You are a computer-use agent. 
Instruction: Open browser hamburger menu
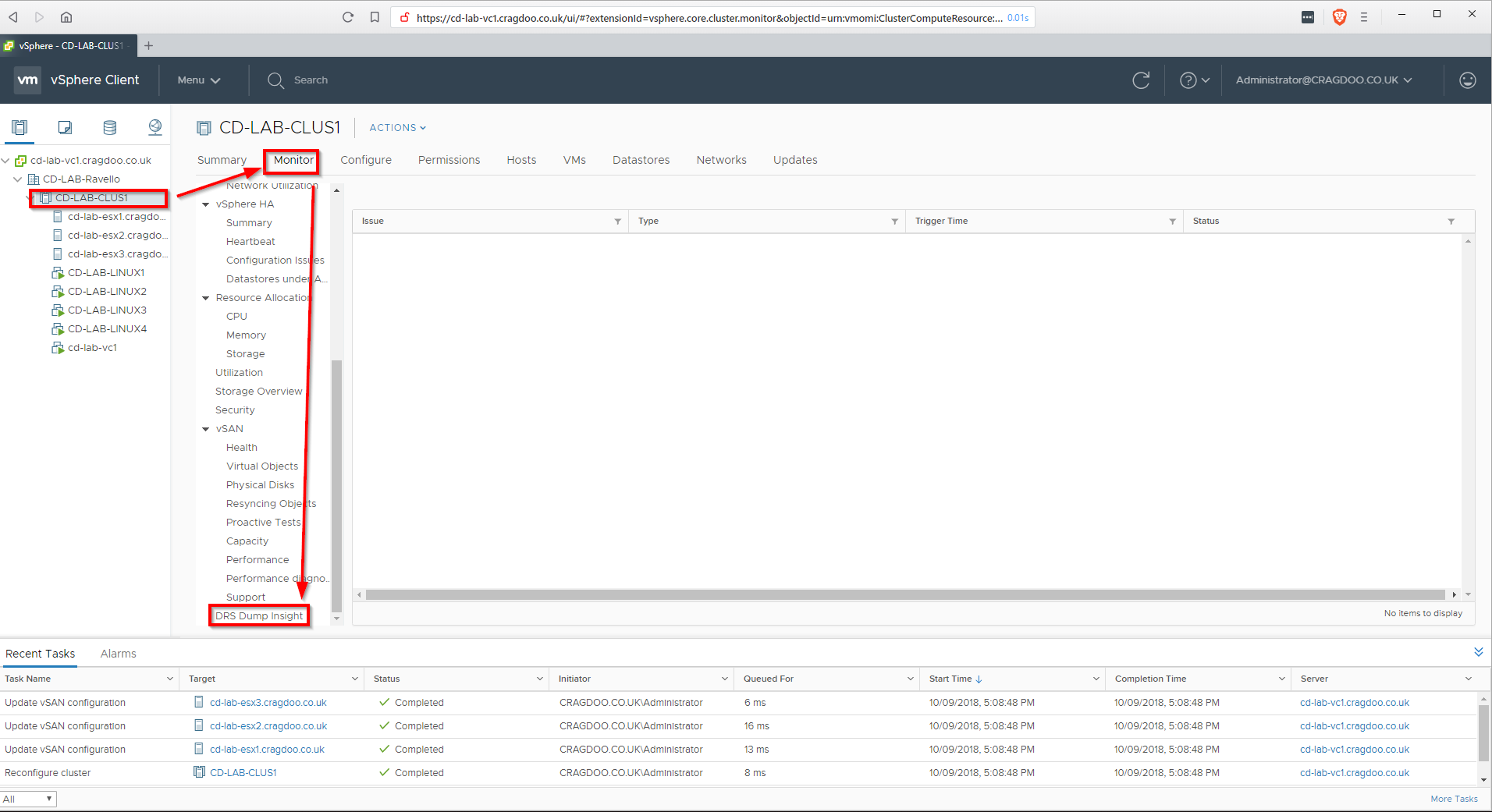click(x=1364, y=17)
